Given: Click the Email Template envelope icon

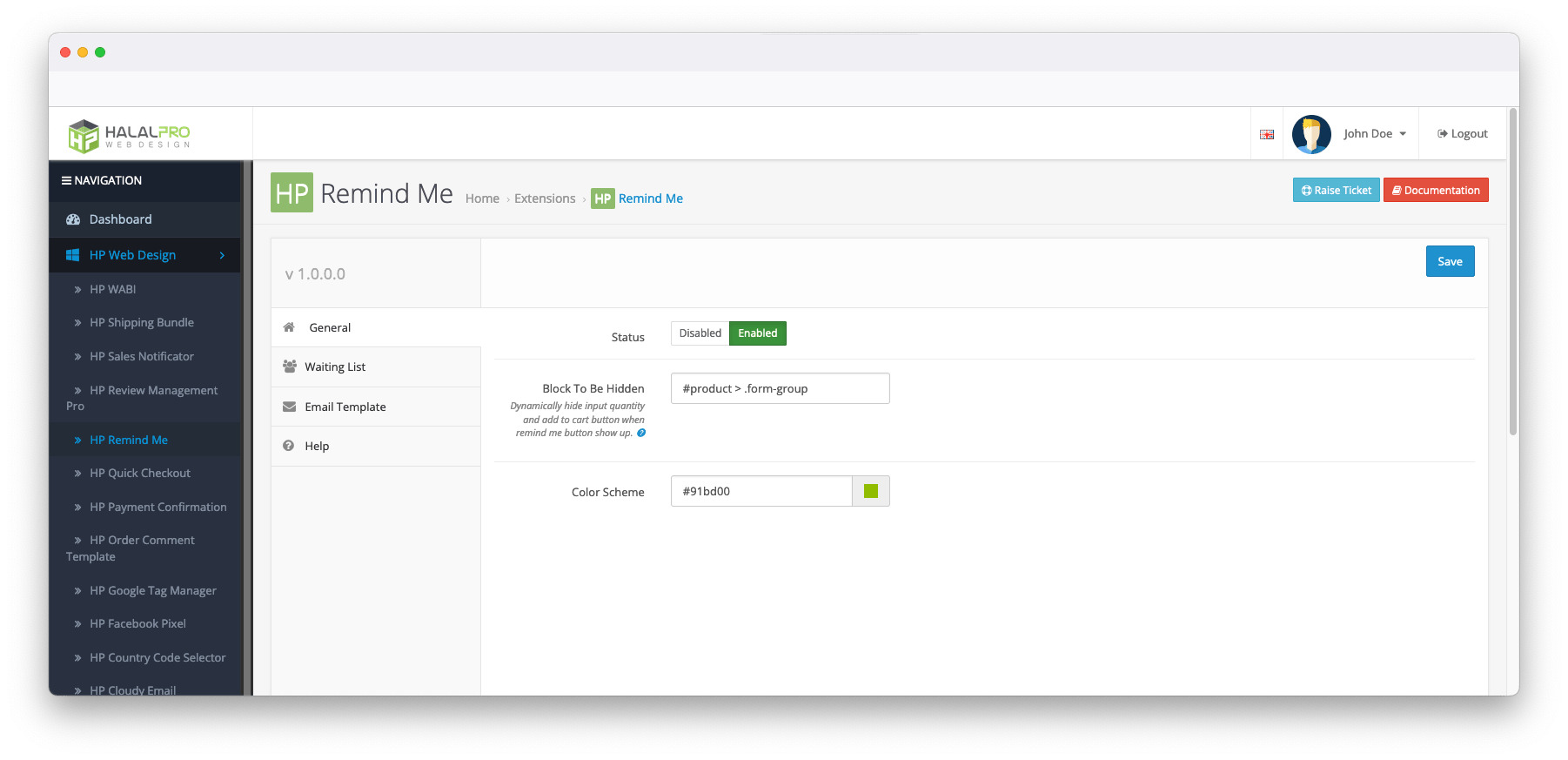Looking at the screenshot, I should [x=289, y=407].
